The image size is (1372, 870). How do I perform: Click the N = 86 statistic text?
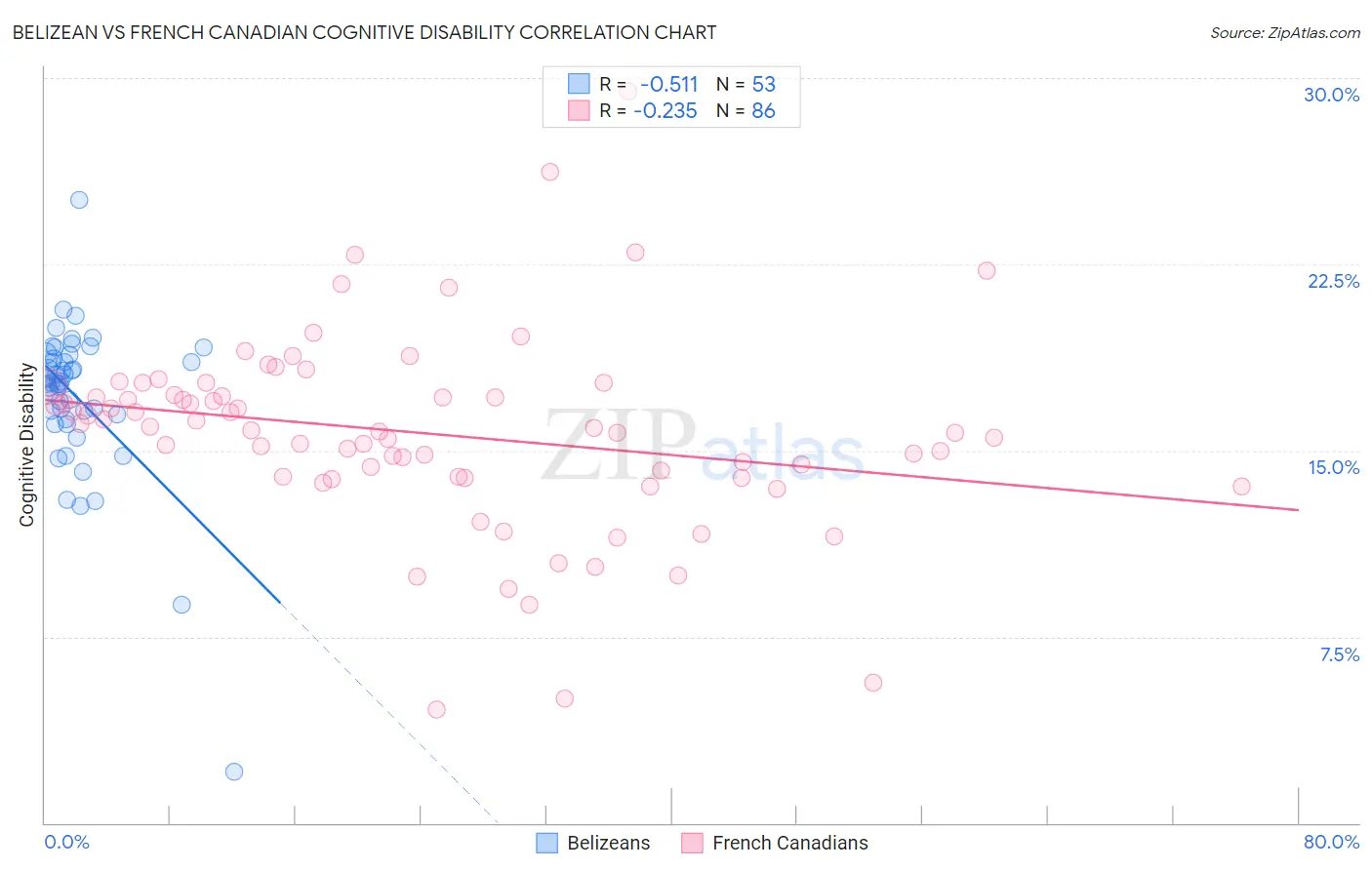click(746, 110)
